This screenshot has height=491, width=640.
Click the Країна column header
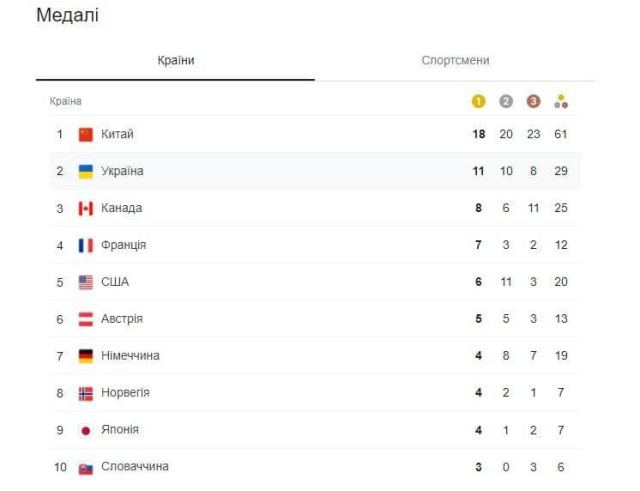(66, 101)
